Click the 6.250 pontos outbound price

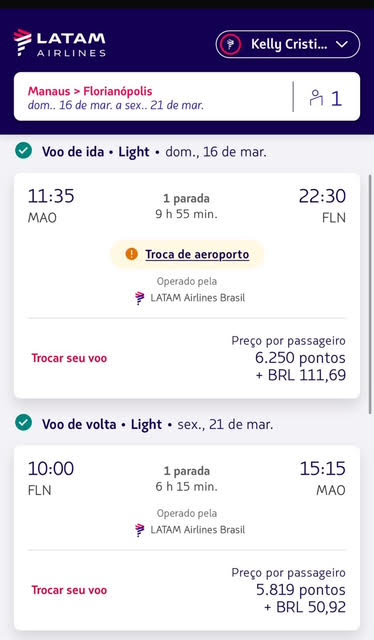click(x=300, y=358)
